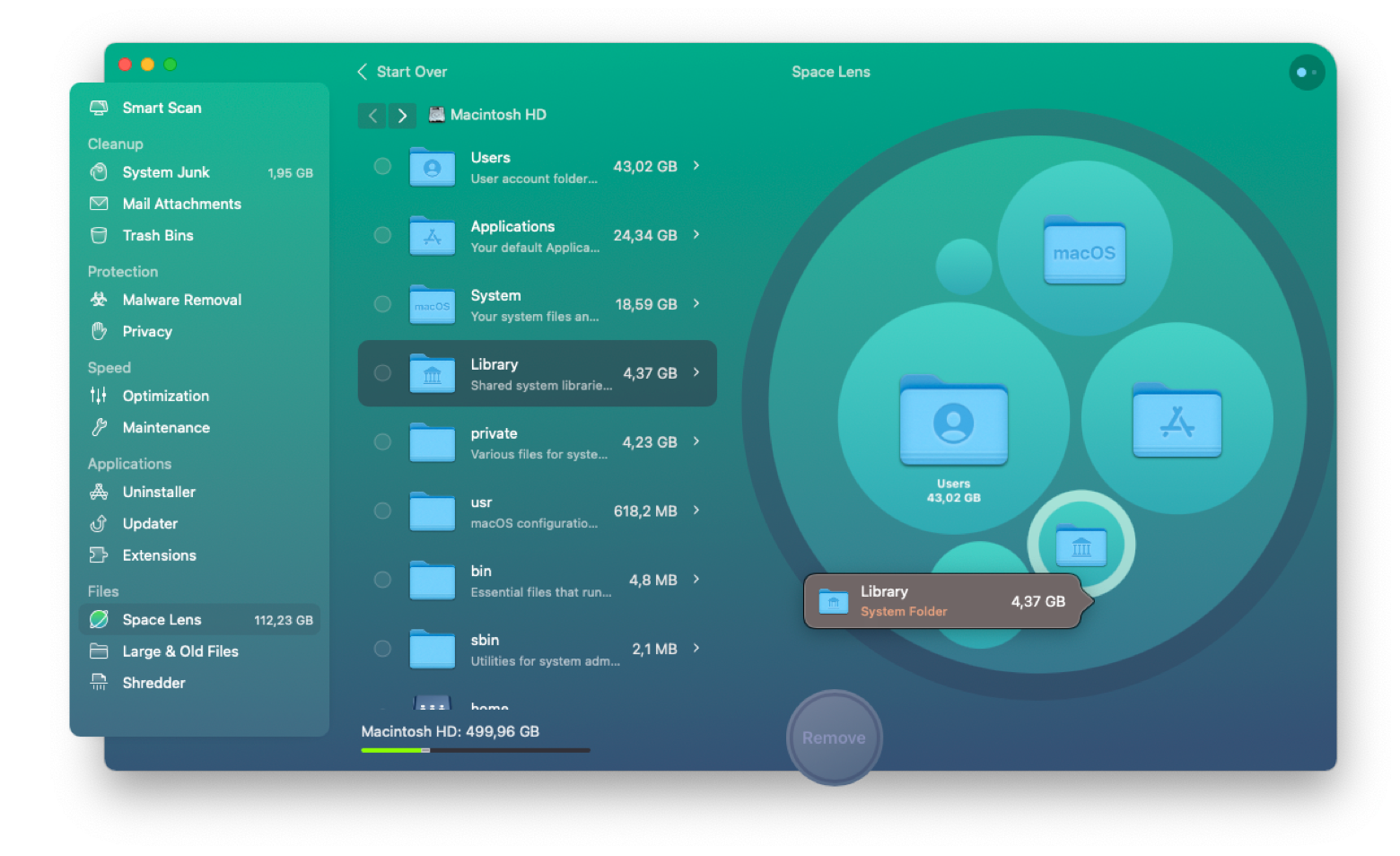This screenshot has width=1400, height=856.
Task: Click the '112,23 GB' Space Lens size
Action: pyautogui.click(x=284, y=620)
